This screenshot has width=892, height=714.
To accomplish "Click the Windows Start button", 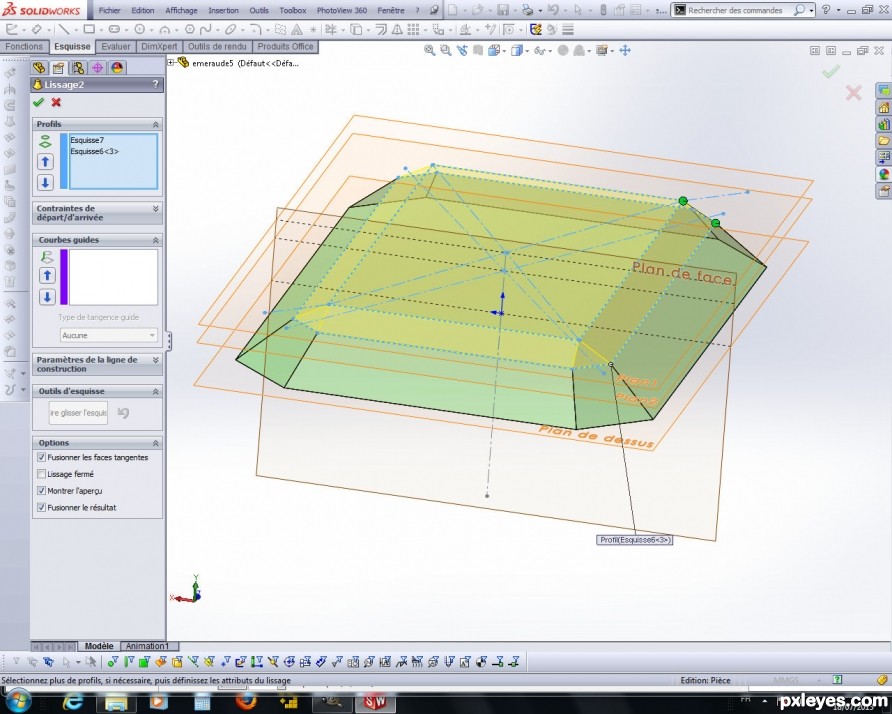I will 18,700.
